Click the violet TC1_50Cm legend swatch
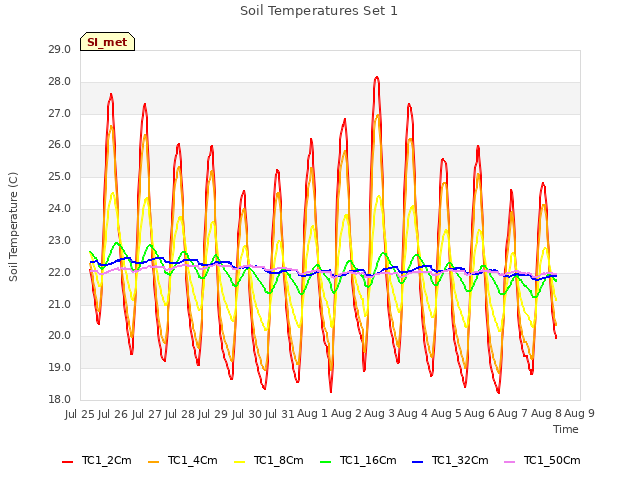The image size is (640, 480). coord(509,462)
